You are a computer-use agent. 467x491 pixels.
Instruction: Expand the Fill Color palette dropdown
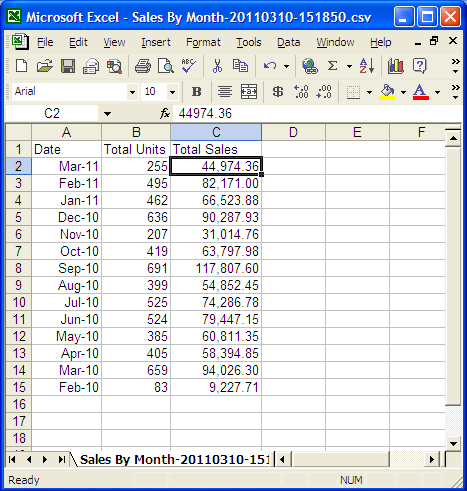pos(403,92)
